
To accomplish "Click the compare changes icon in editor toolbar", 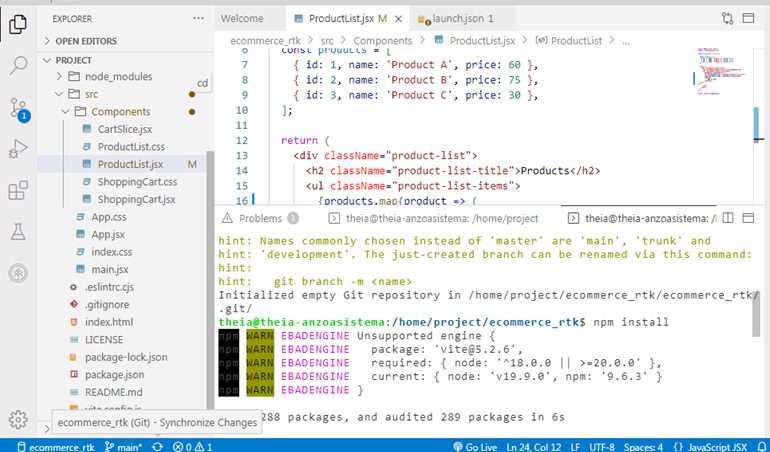I will click(727, 19).
